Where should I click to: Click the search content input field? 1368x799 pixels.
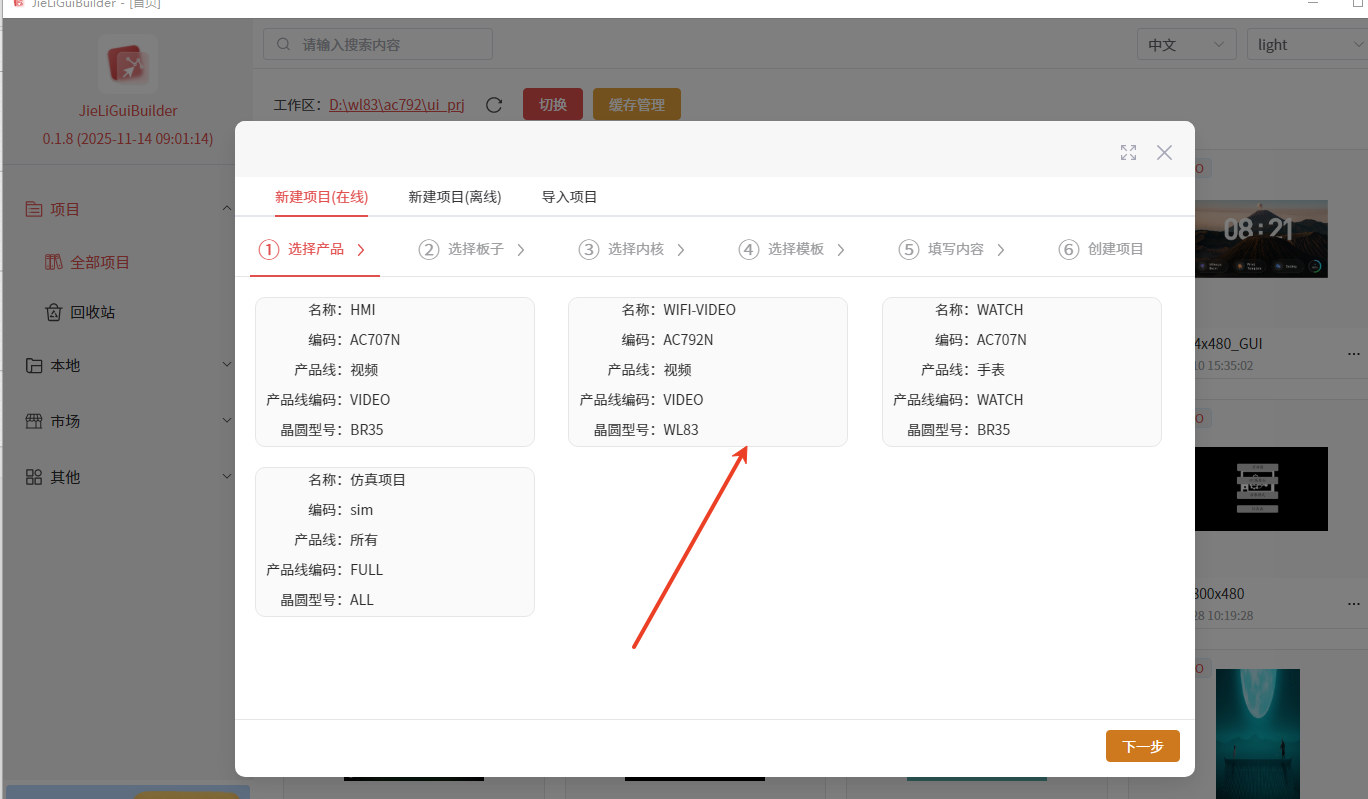[x=378, y=44]
